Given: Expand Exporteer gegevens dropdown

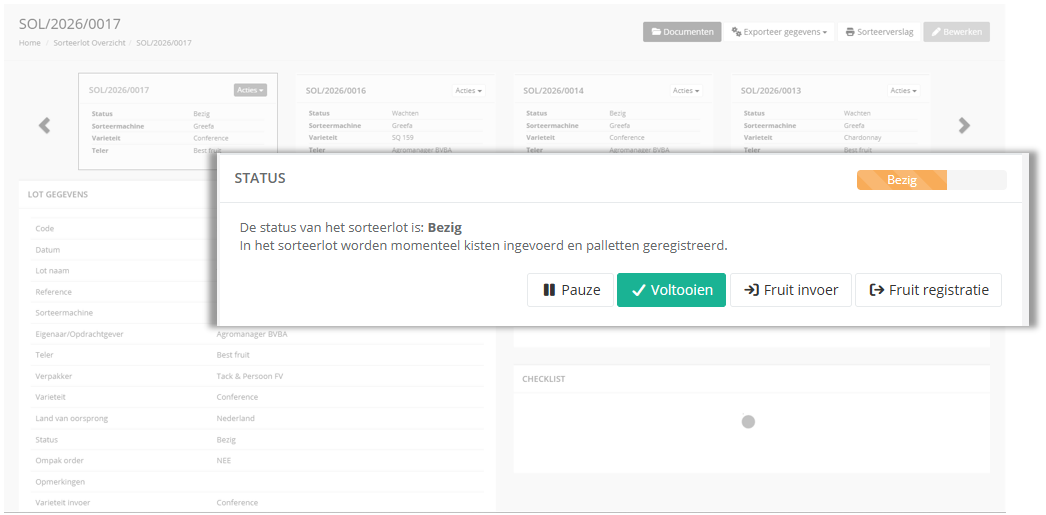Looking at the screenshot, I should pyautogui.click(x=779, y=32).
